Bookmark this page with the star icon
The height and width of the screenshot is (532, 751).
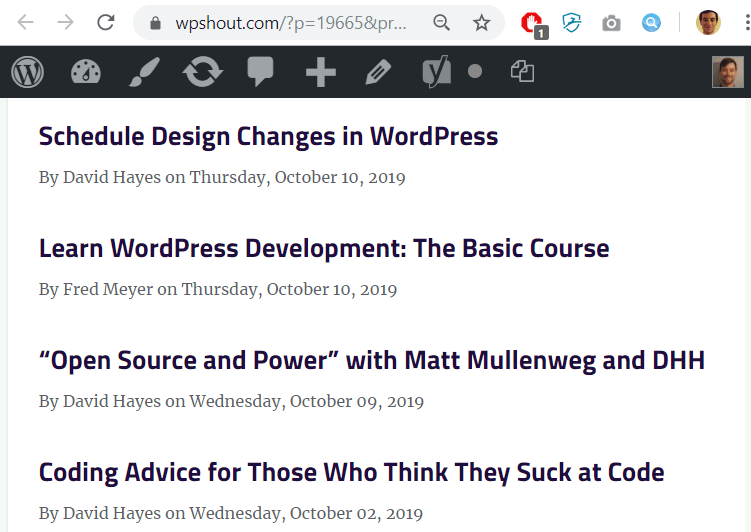click(x=482, y=22)
